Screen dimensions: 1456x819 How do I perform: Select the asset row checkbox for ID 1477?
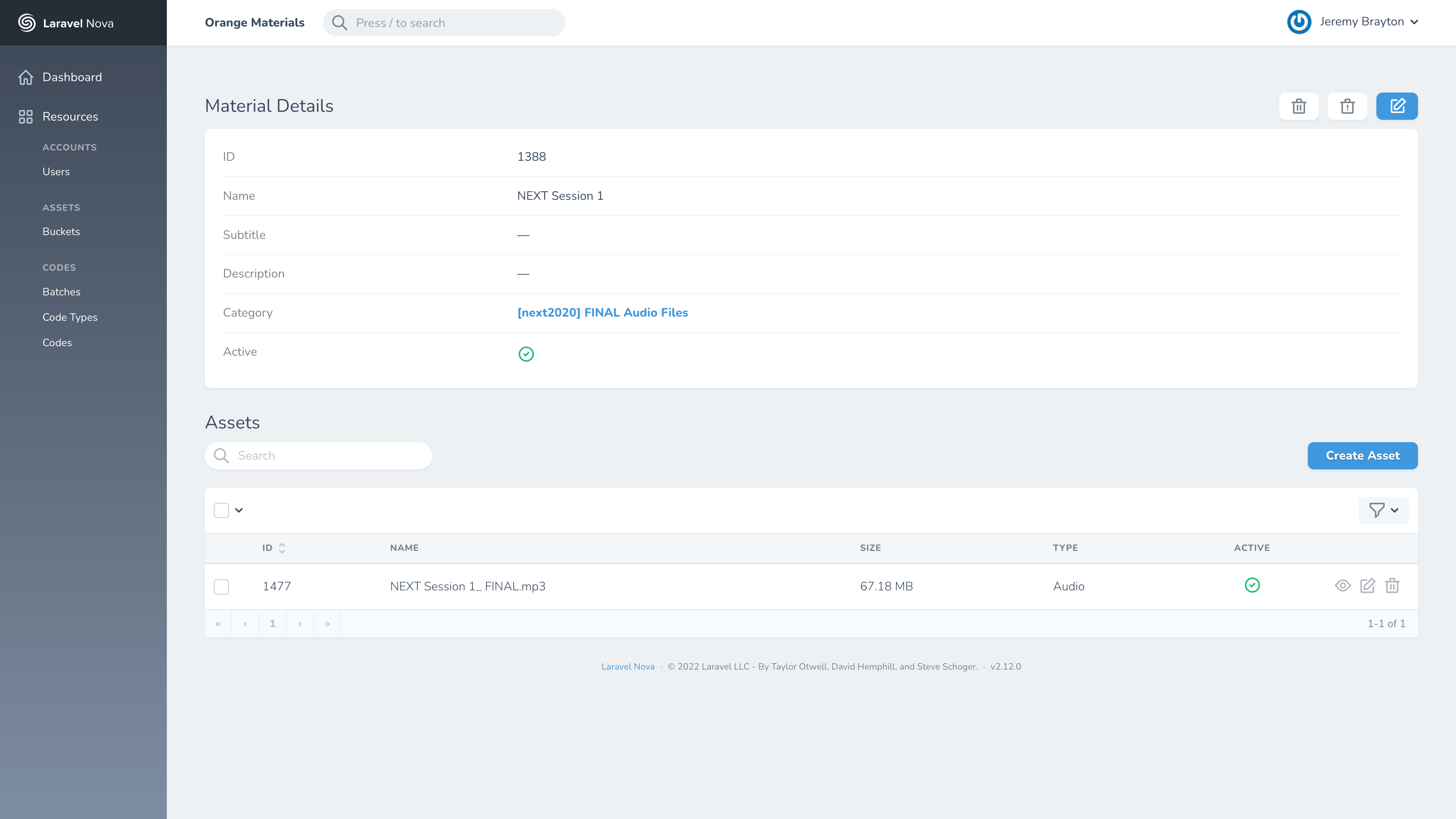coord(221,586)
